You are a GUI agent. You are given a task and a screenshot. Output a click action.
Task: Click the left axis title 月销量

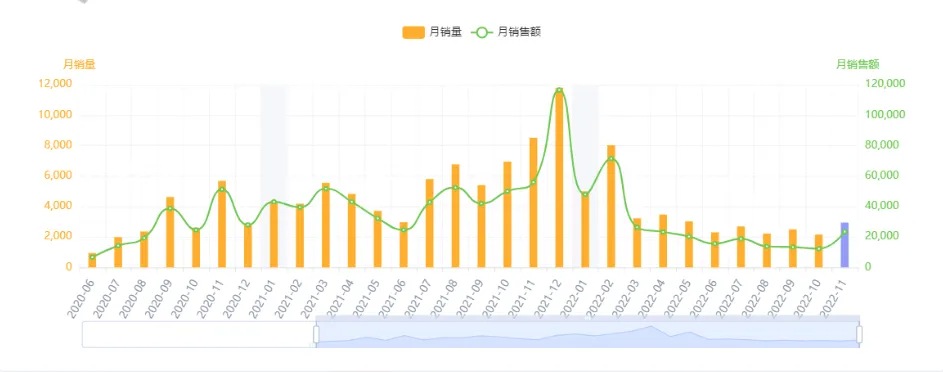click(79, 64)
